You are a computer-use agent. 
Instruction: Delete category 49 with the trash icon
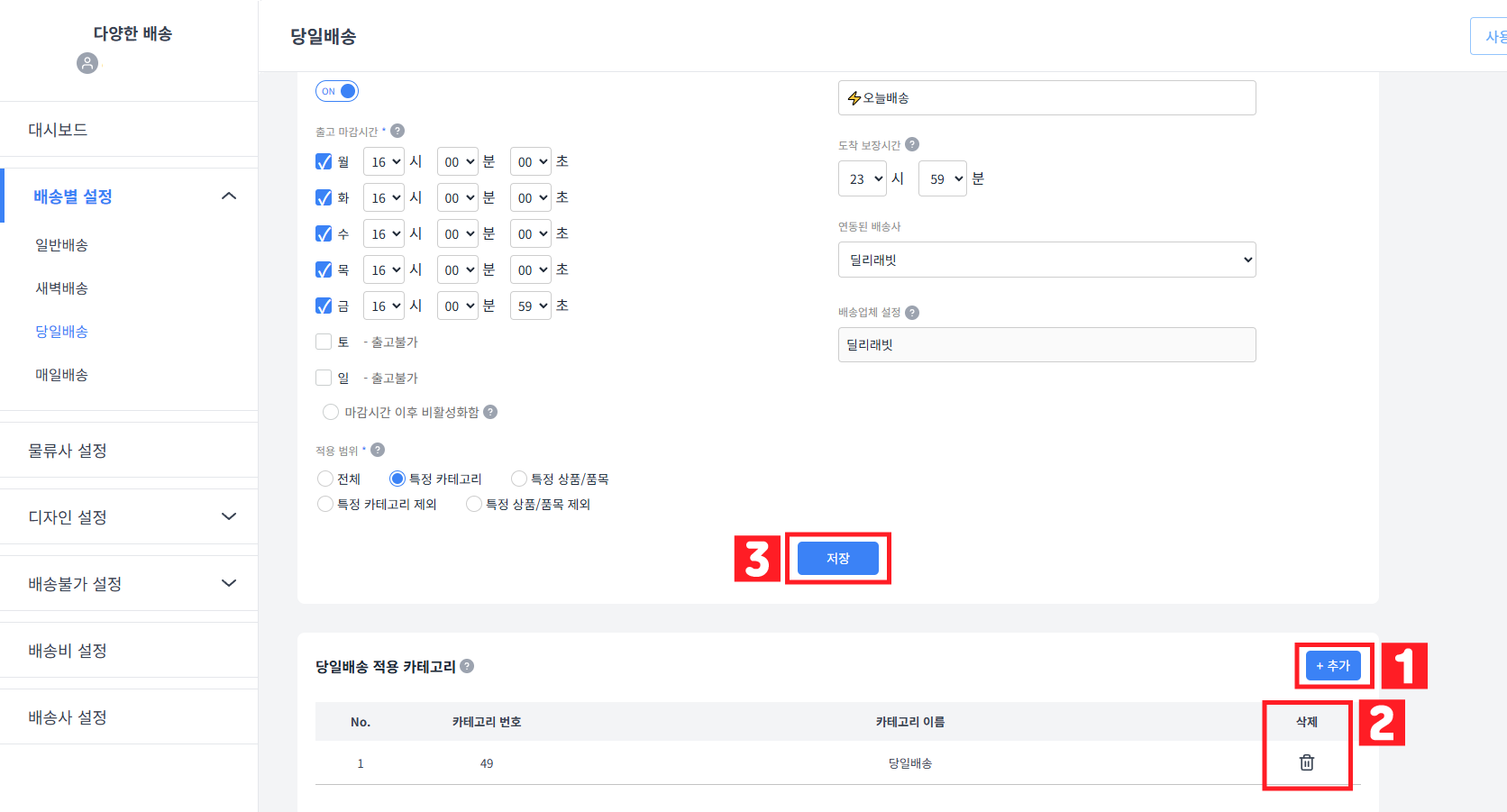tap(1304, 762)
